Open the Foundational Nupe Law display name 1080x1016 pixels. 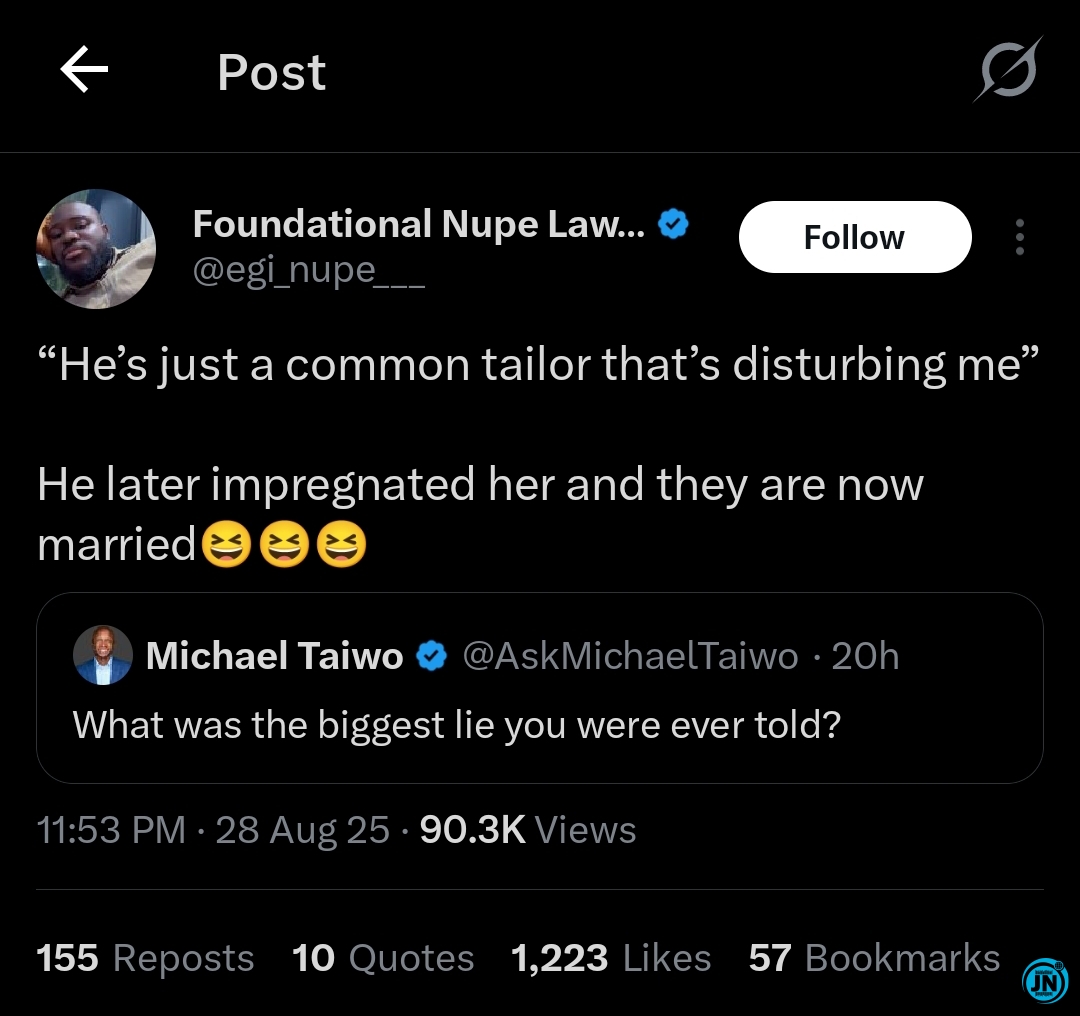419,224
